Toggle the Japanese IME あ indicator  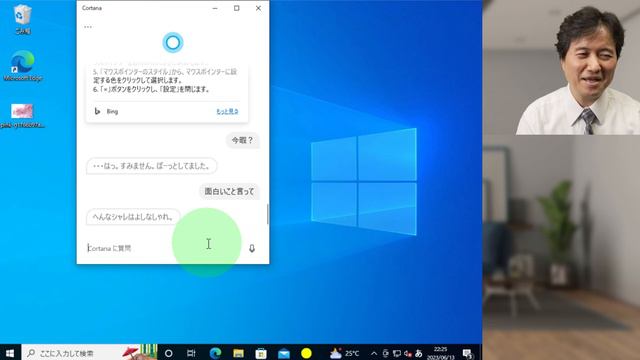[x=418, y=353]
